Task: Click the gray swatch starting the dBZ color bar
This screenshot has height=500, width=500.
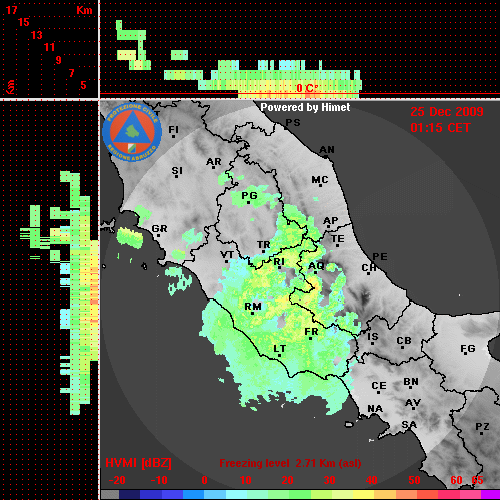Action: point(110,495)
